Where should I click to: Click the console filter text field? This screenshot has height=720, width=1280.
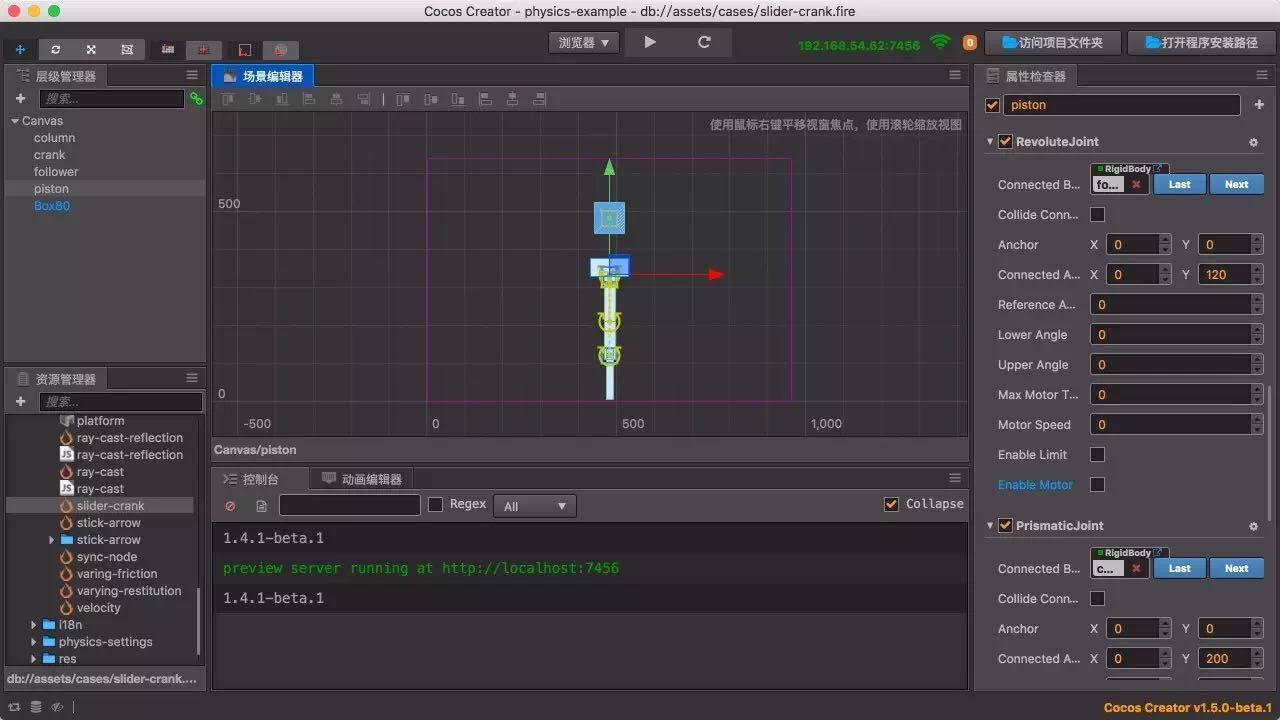[x=350, y=506]
